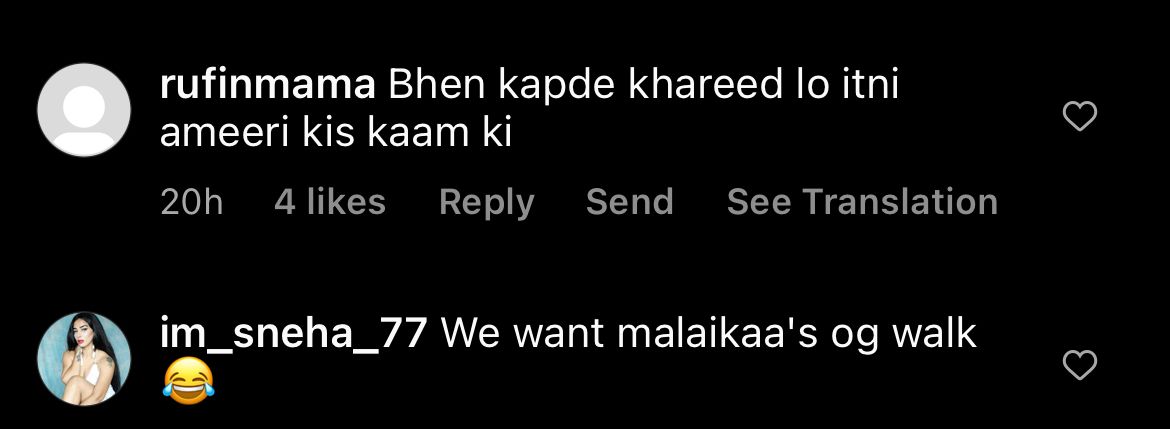This screenshot has height=429, width=1170.
Task: See Translation of the Hindi comment
Action: [x=862, y=202]
